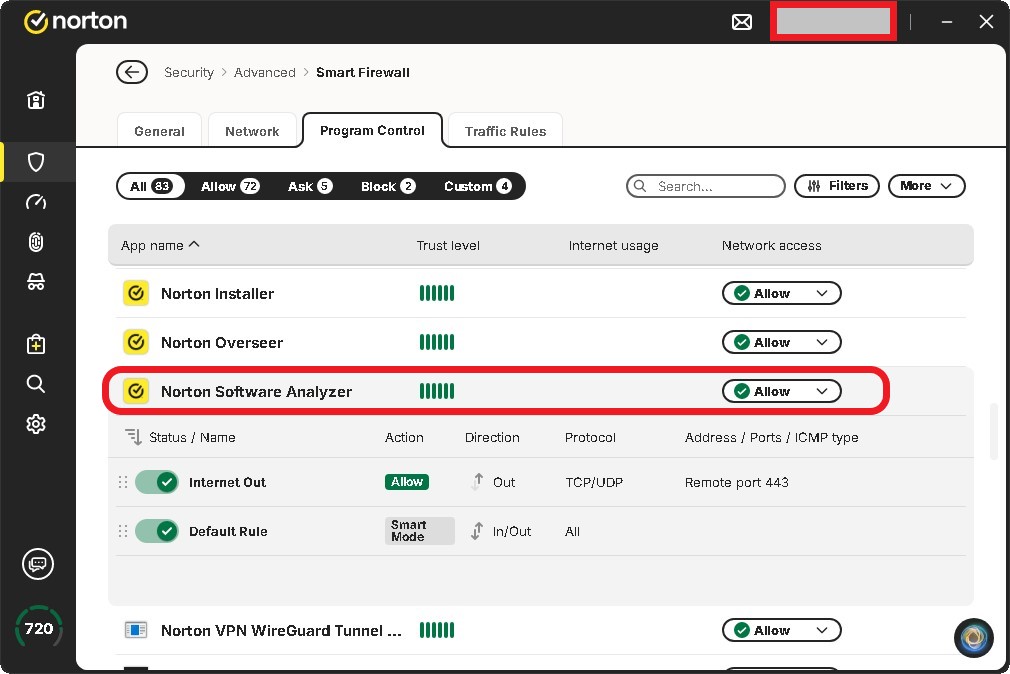Open the first-aid kit sidebar icon
Viewport: 1010px width, 674px height.
36,344
